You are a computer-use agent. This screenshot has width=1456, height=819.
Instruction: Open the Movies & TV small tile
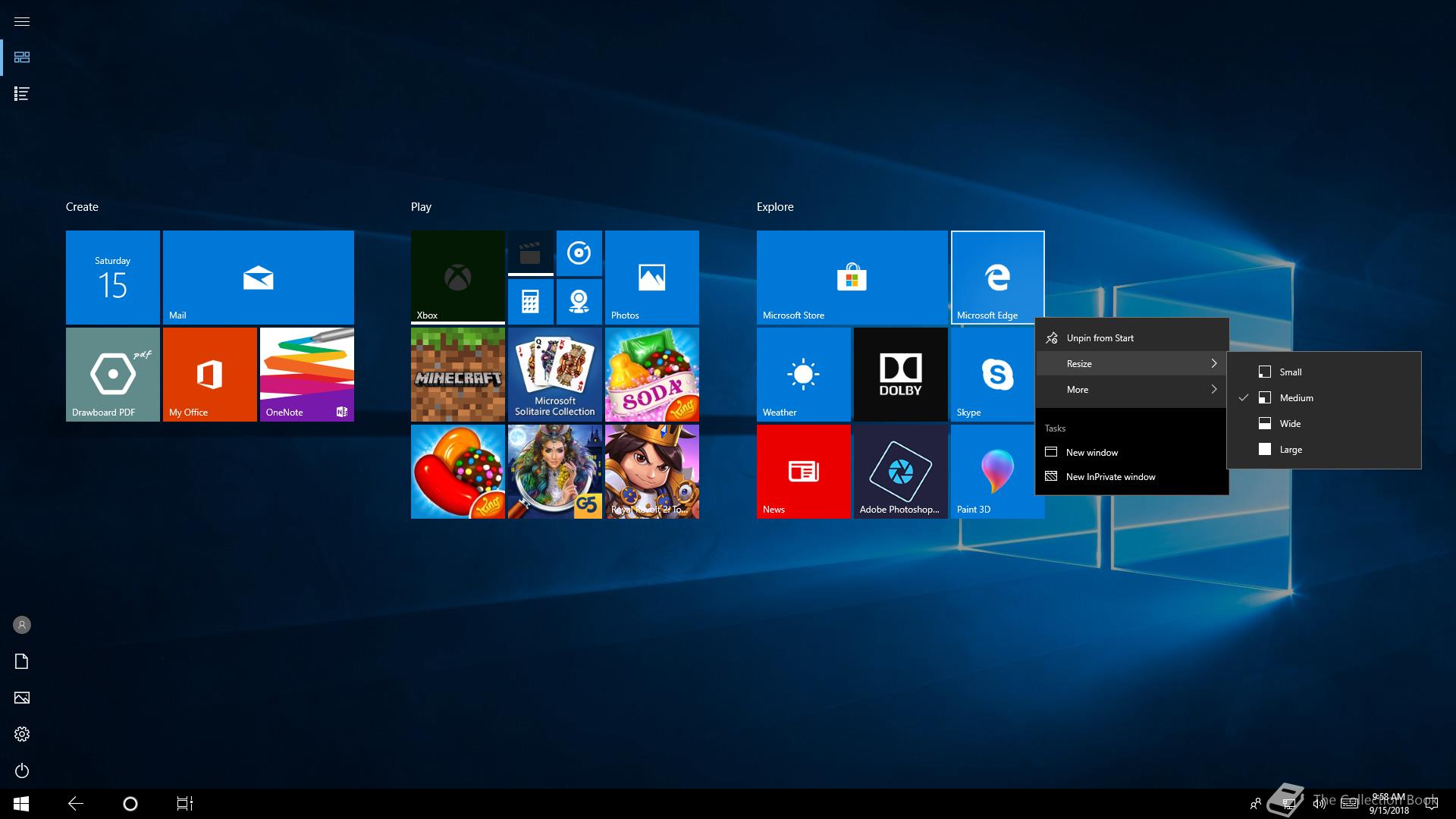[531, 253]
